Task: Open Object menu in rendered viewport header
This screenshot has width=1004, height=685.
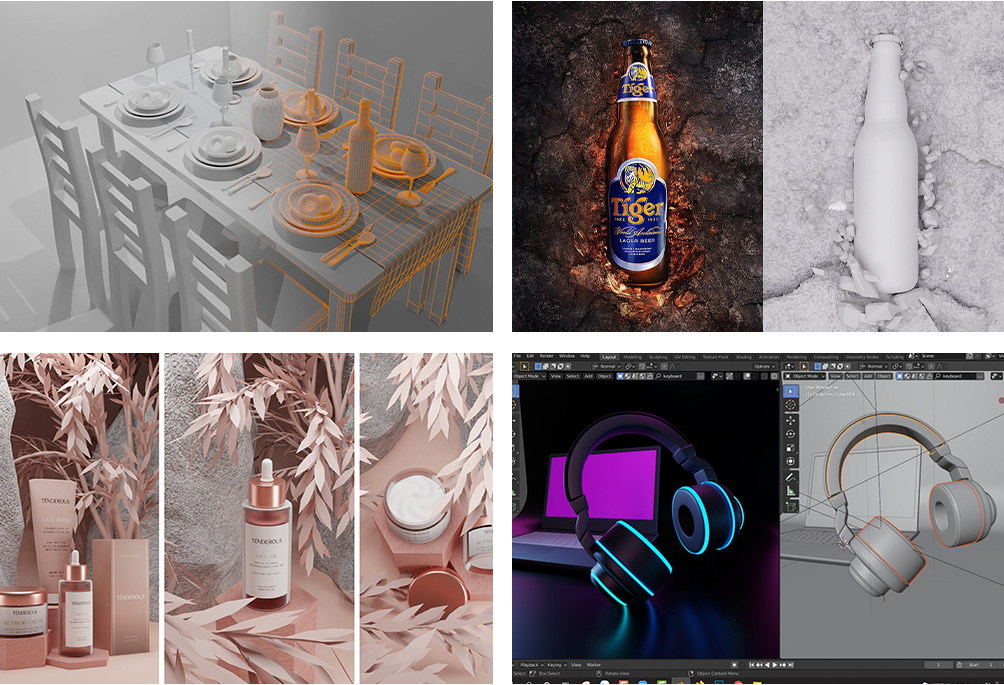Action: (604, 376)
